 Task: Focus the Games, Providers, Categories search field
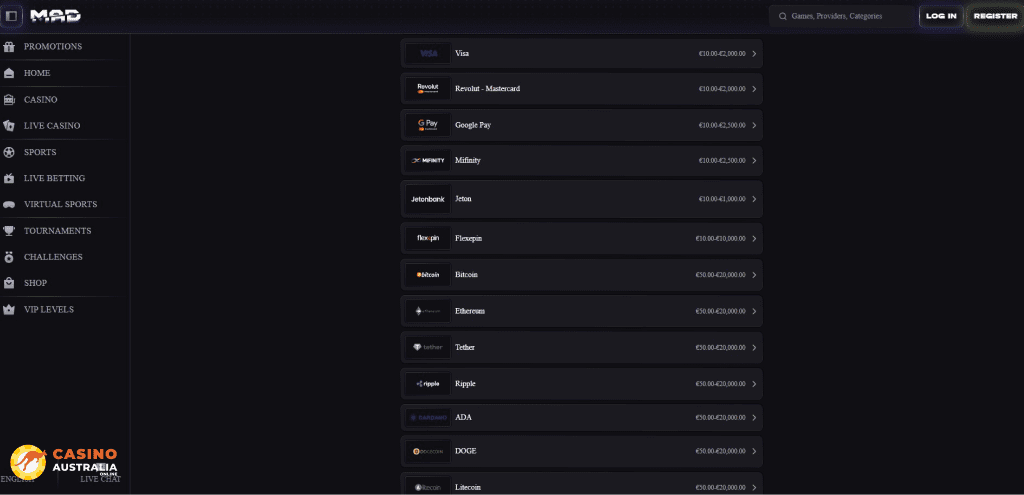(x=841, y=16)
